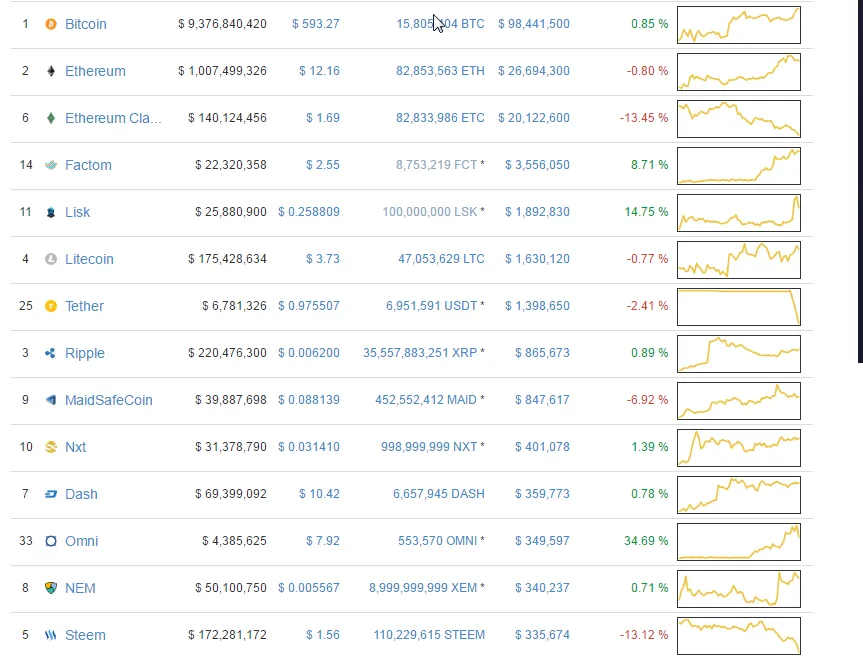Open the Bitcoin coin page link
863x659 pixels.
point(86,24)
